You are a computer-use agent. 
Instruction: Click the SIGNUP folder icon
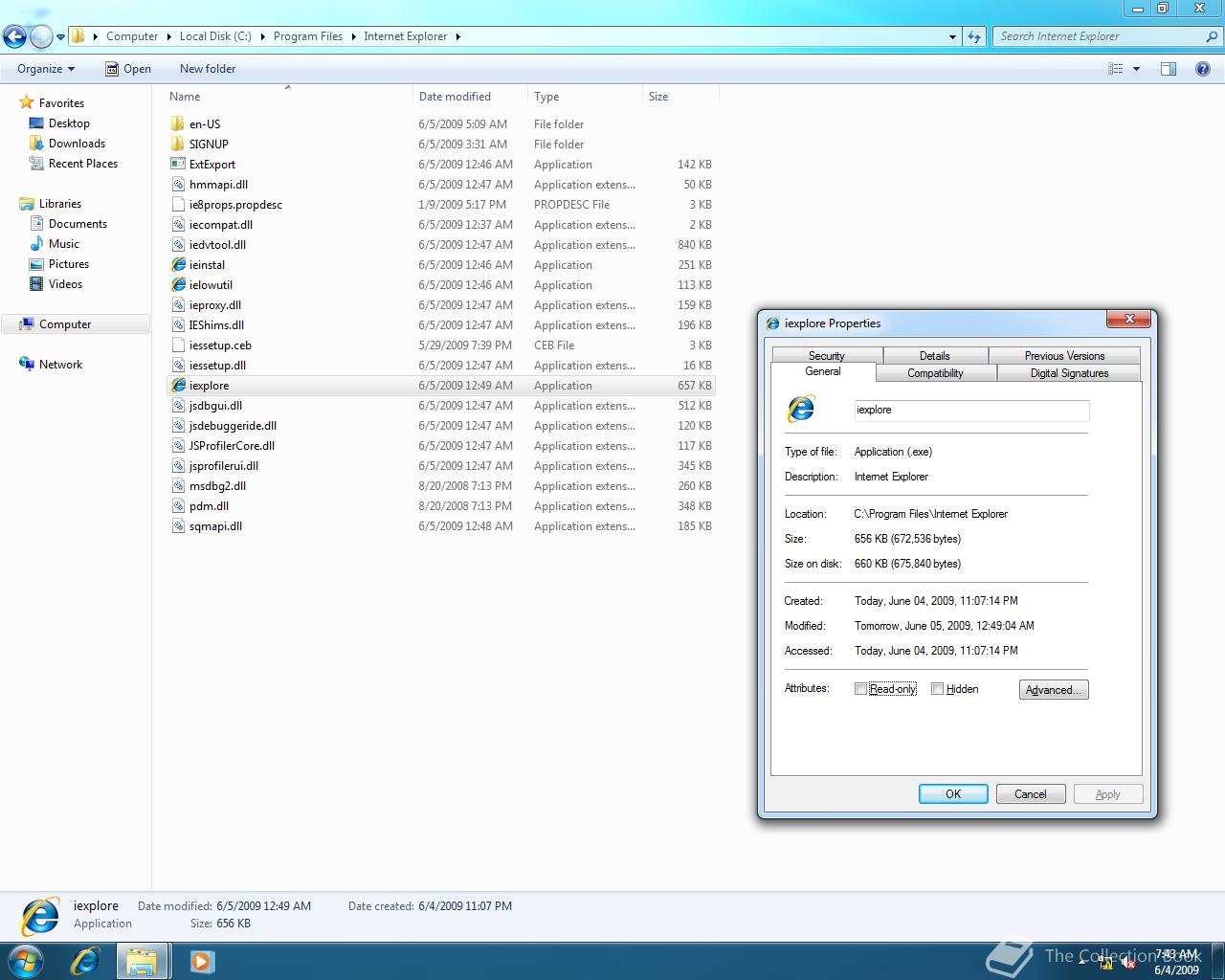point(178,144)
